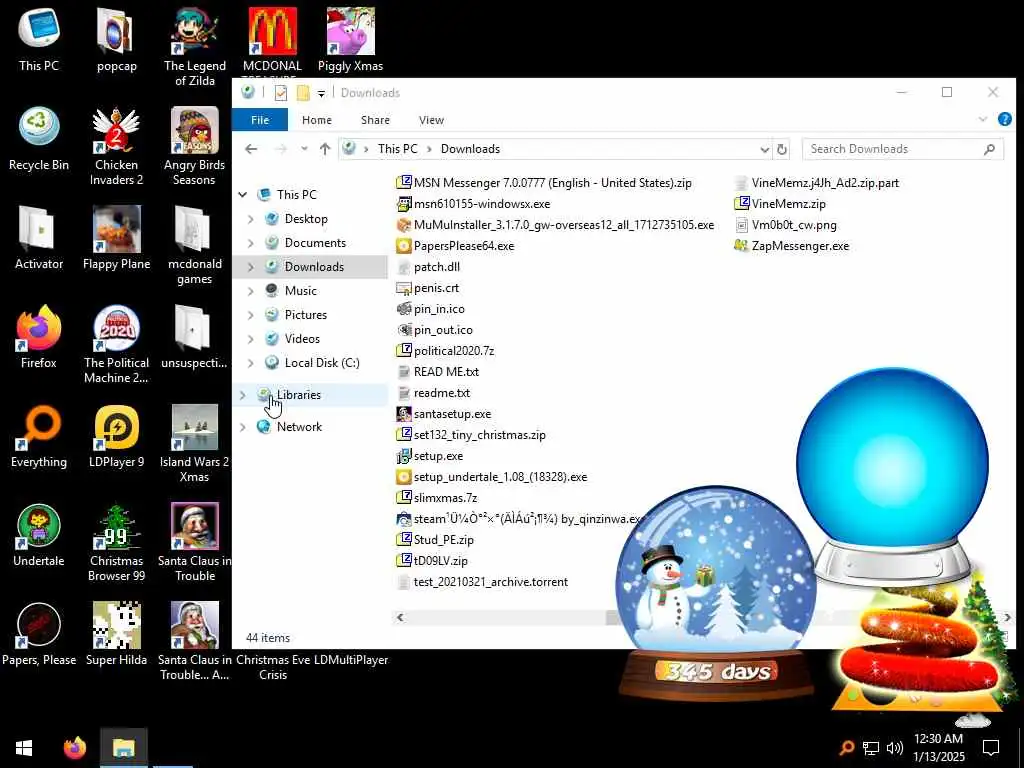Collapse the This PC tree node

pyautogui.click(x=243, y=195)
